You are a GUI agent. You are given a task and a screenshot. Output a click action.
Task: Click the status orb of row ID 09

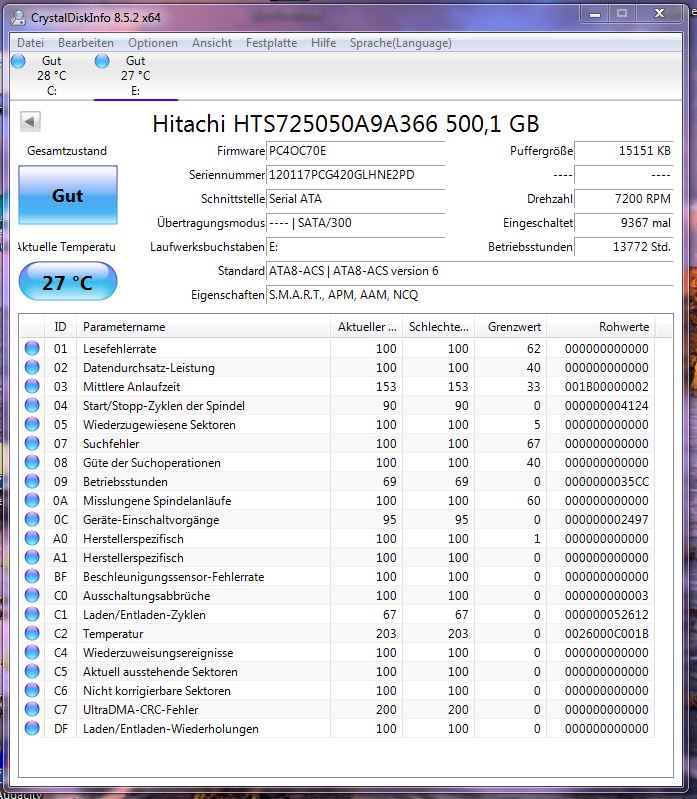click(x=32, y=482)
